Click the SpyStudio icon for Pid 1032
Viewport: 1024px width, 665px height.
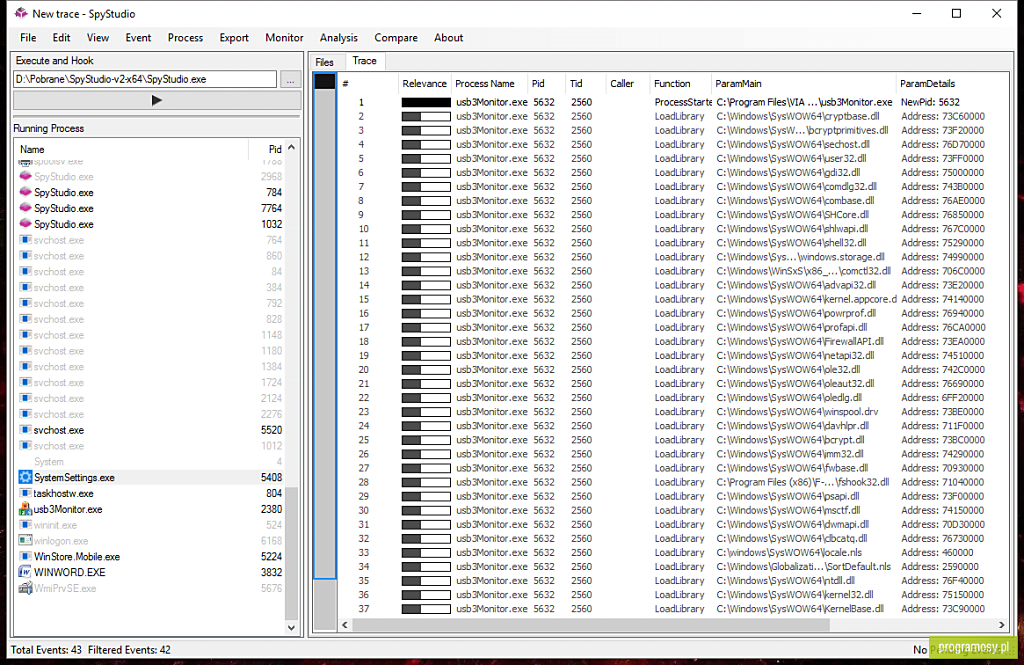pyautogui.click(x=25, y=223)
